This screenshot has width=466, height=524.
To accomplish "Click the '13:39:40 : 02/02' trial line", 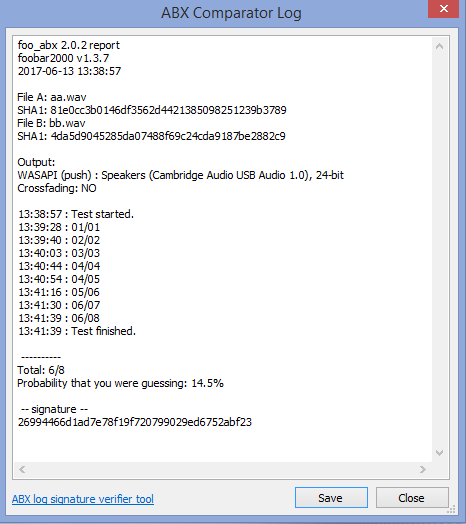I will (59, 240).
